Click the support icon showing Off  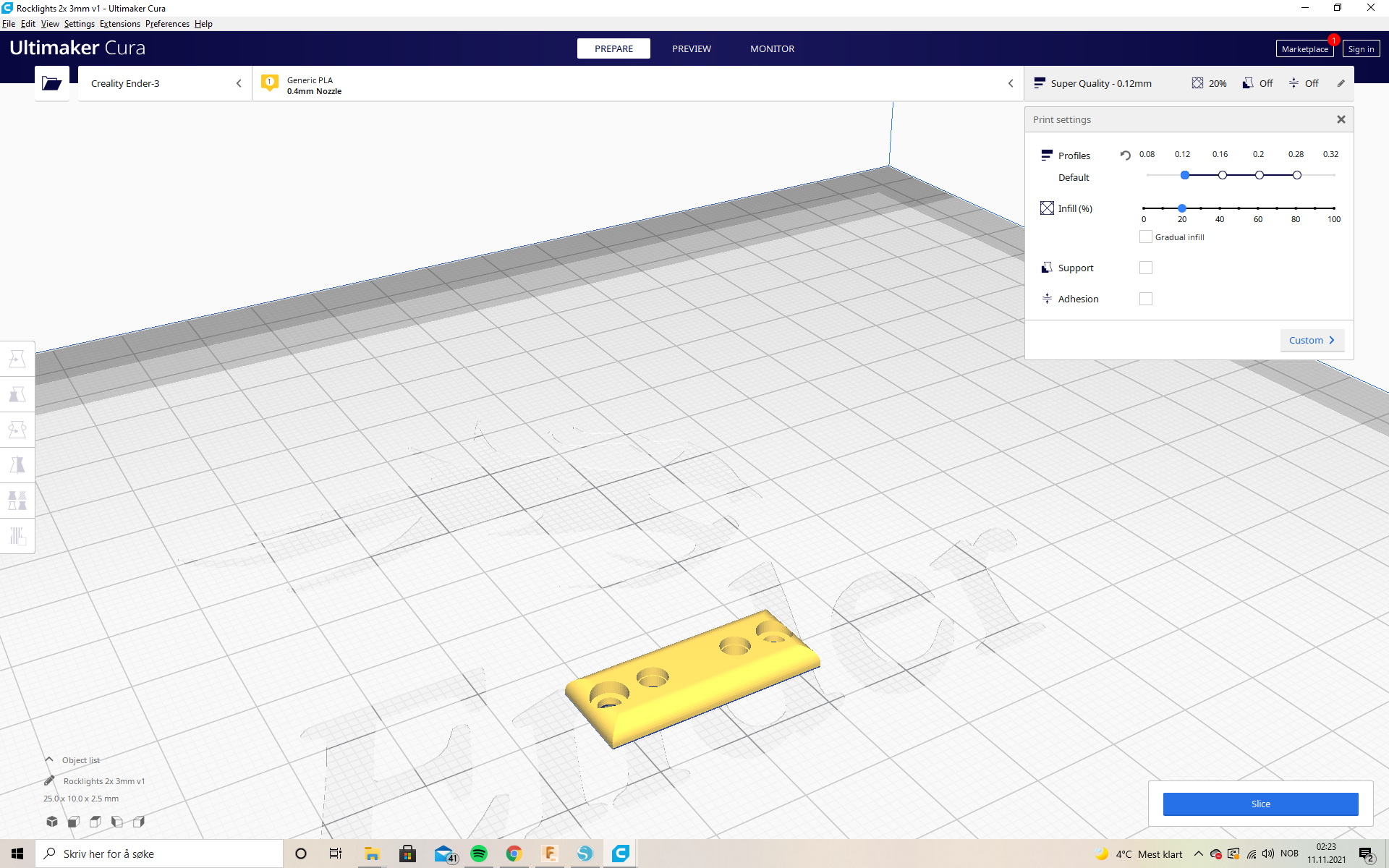(x=1248, y=83)
